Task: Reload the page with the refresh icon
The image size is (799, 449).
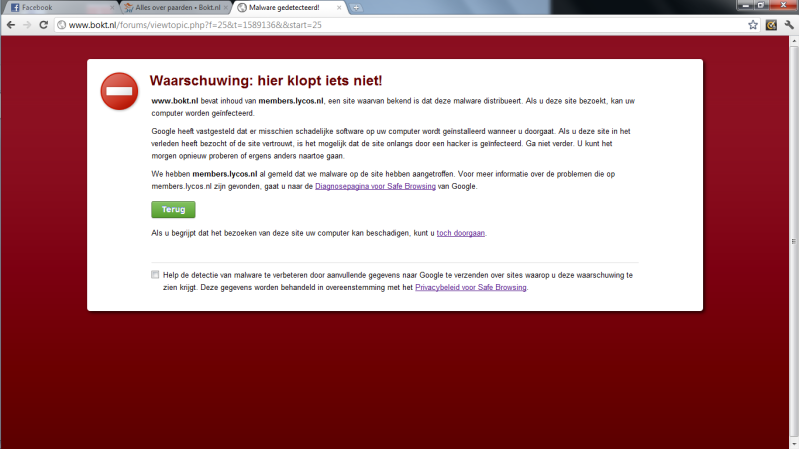Action: point(43,24)
